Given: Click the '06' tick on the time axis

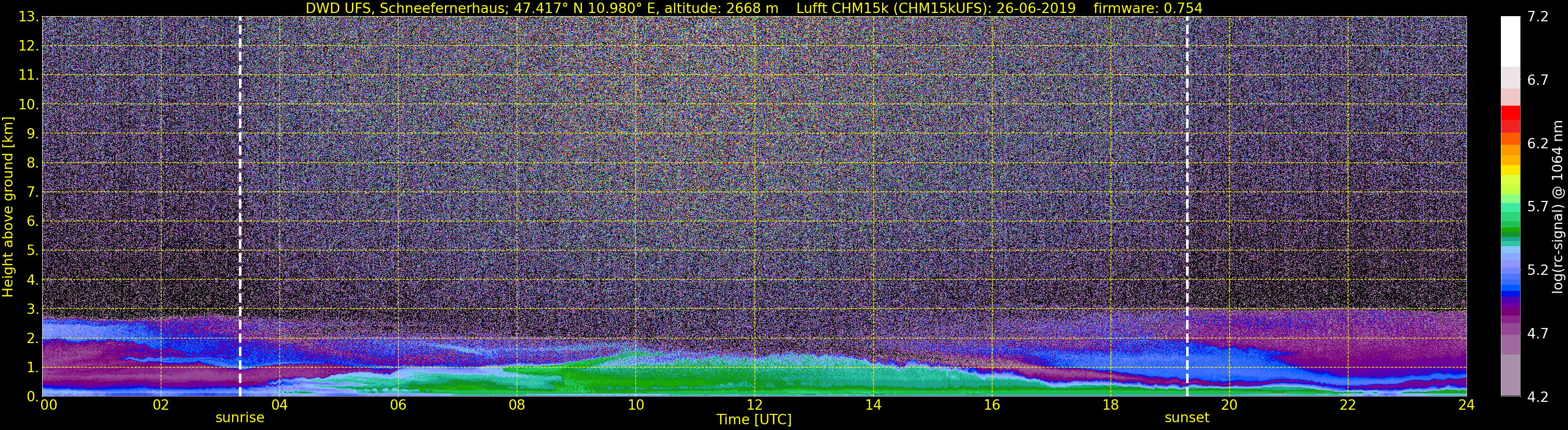Looking at the screenshot, I should pyautogui.click(x=398, y=405).
